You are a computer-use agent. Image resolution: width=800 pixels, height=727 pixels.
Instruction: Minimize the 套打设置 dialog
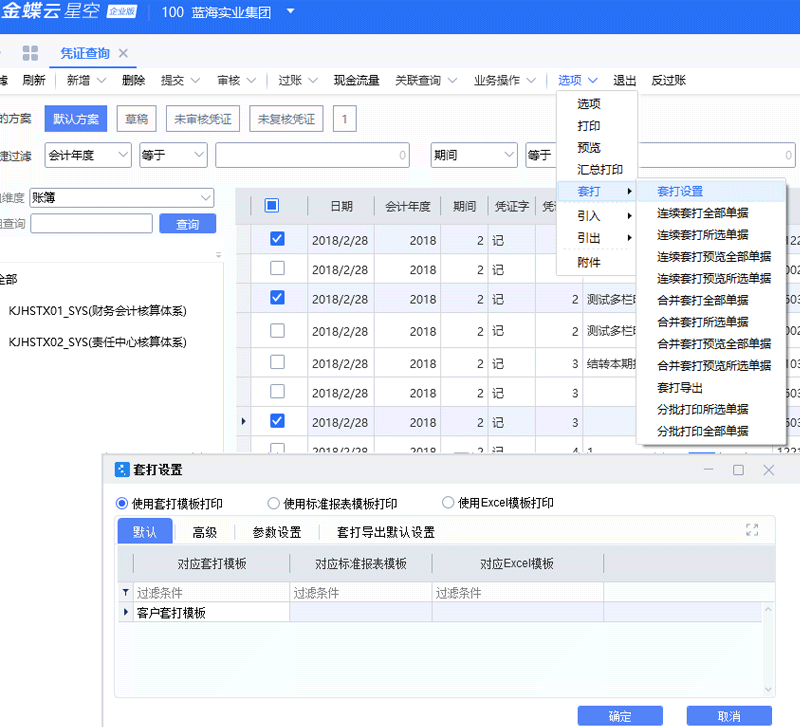pyautogui.click(x=708, y=469)
